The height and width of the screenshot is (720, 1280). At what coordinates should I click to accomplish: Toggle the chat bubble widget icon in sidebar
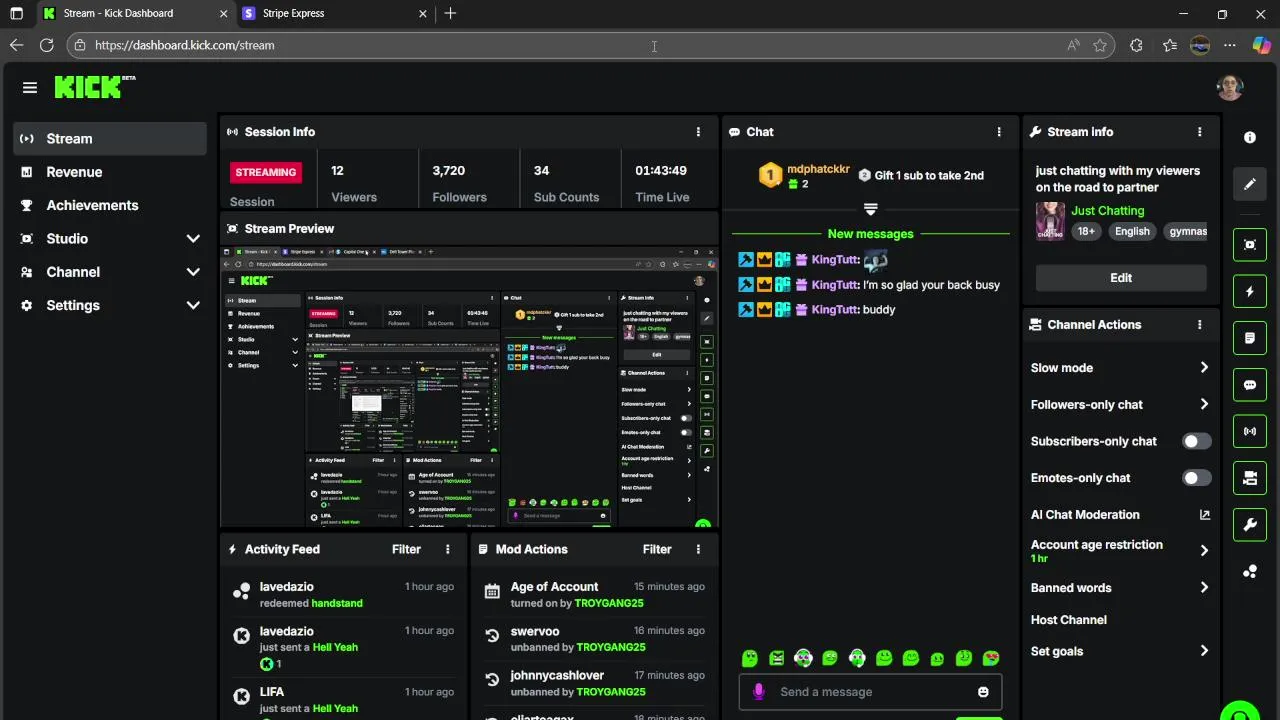pos(1250,385)
